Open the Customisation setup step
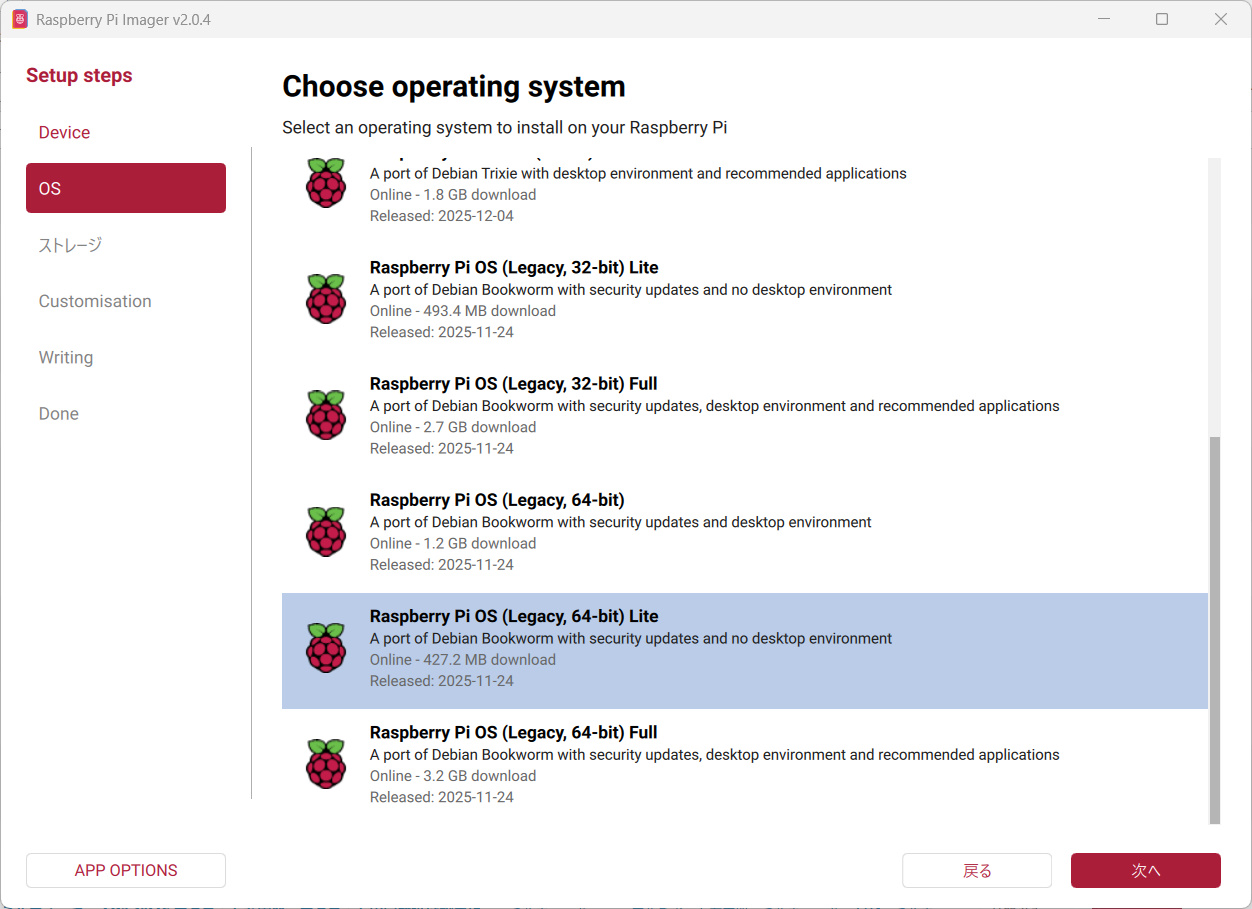 (95, 301)
